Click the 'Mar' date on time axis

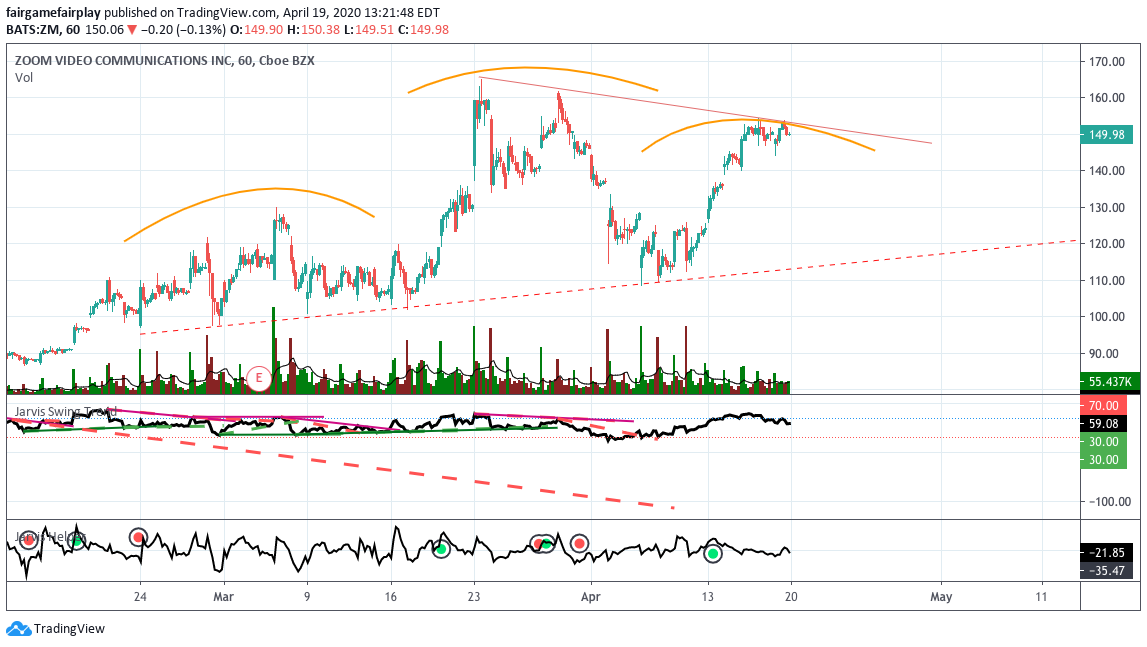pos(224,596)
